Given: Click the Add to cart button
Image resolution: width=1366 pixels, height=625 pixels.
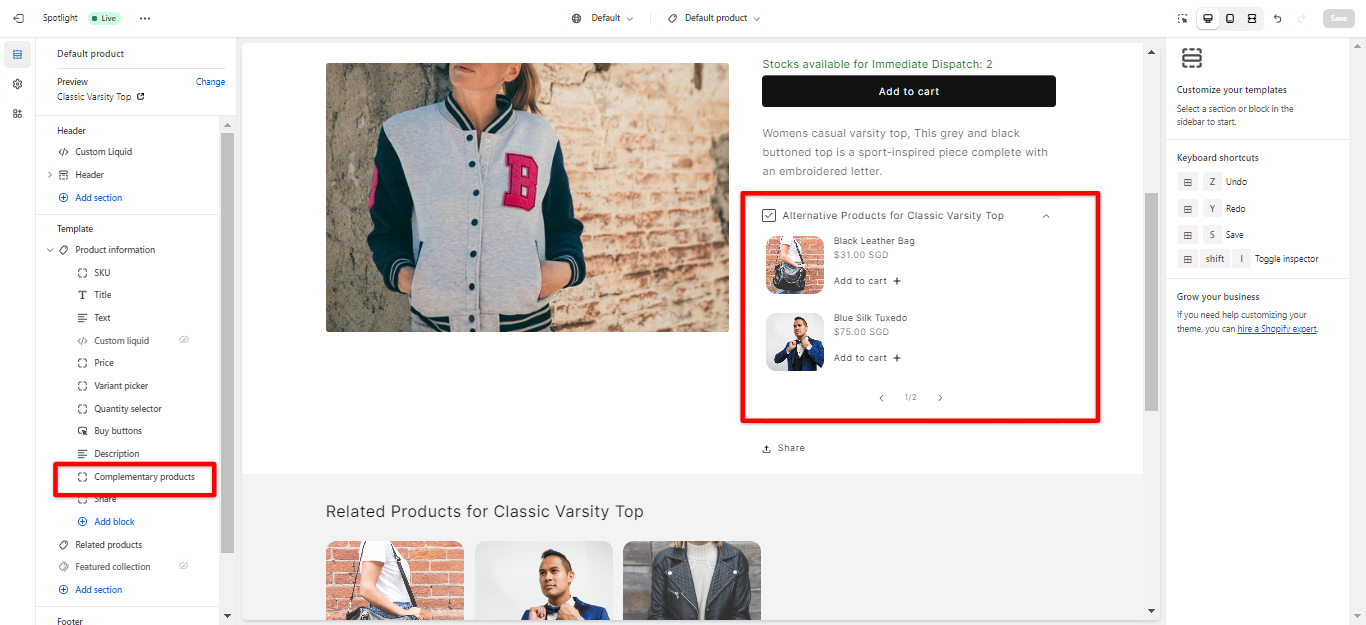Looking at the screenshot, I should coord(908,91).
